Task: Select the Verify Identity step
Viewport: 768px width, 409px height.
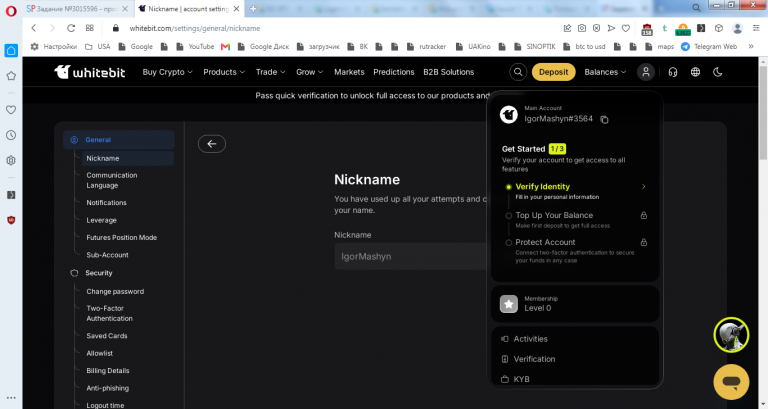Action: (575, 191)
